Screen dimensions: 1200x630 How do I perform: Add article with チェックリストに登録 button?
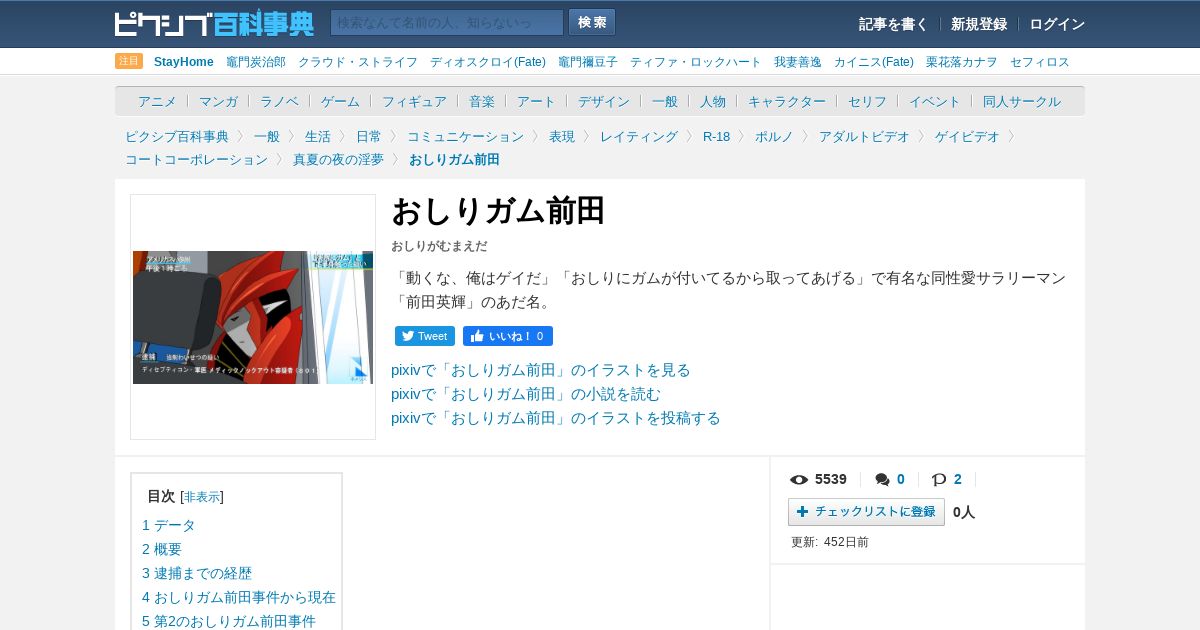pos(866,512)
